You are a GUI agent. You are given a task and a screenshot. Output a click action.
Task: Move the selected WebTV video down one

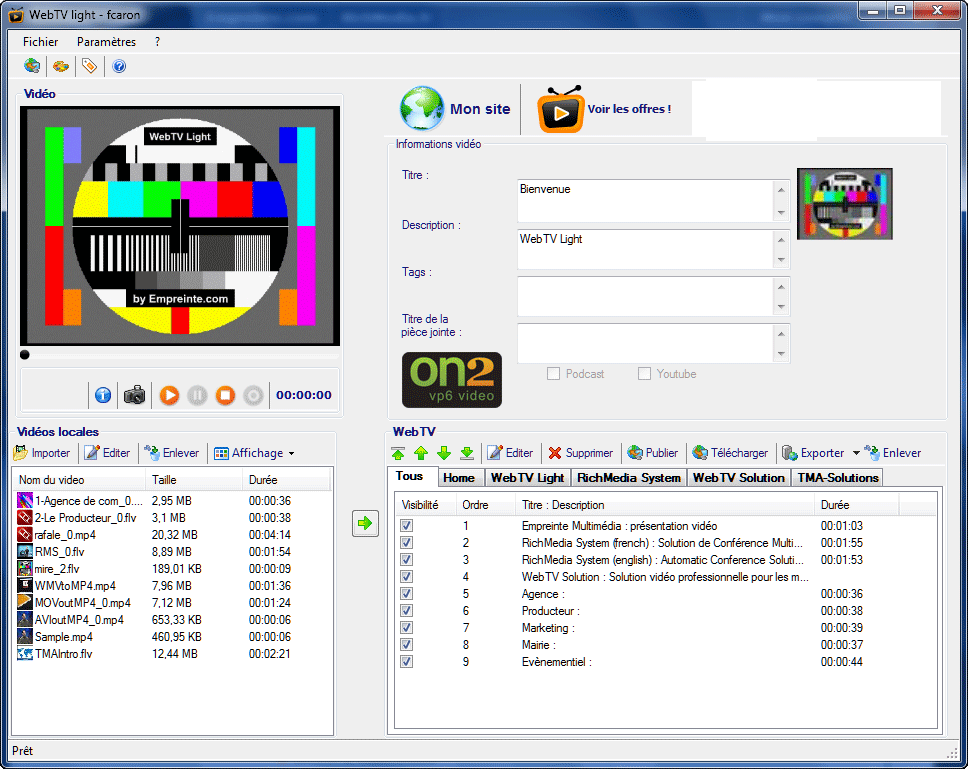coord(444,454)
